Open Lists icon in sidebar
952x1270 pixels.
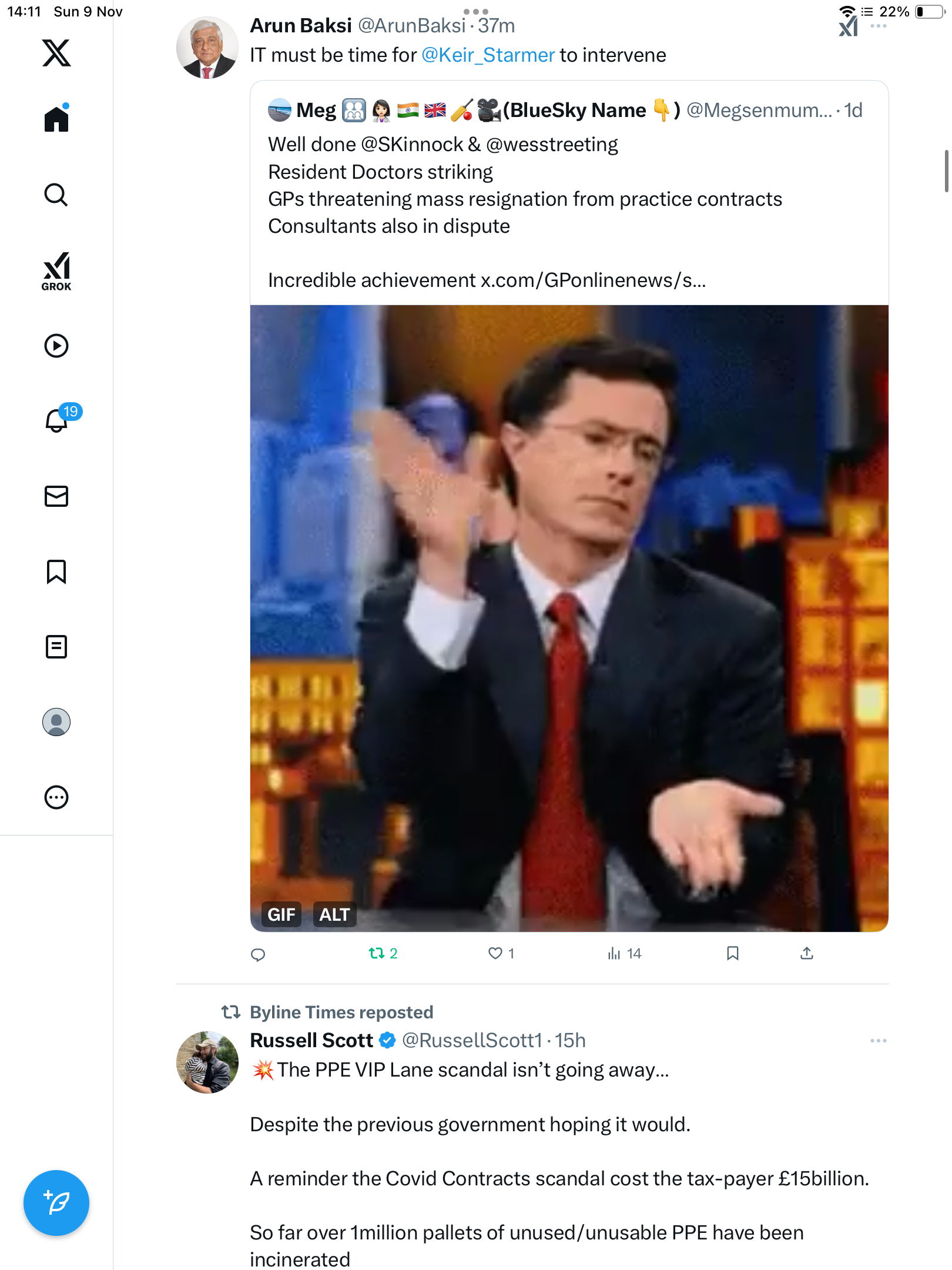(56, 647)
